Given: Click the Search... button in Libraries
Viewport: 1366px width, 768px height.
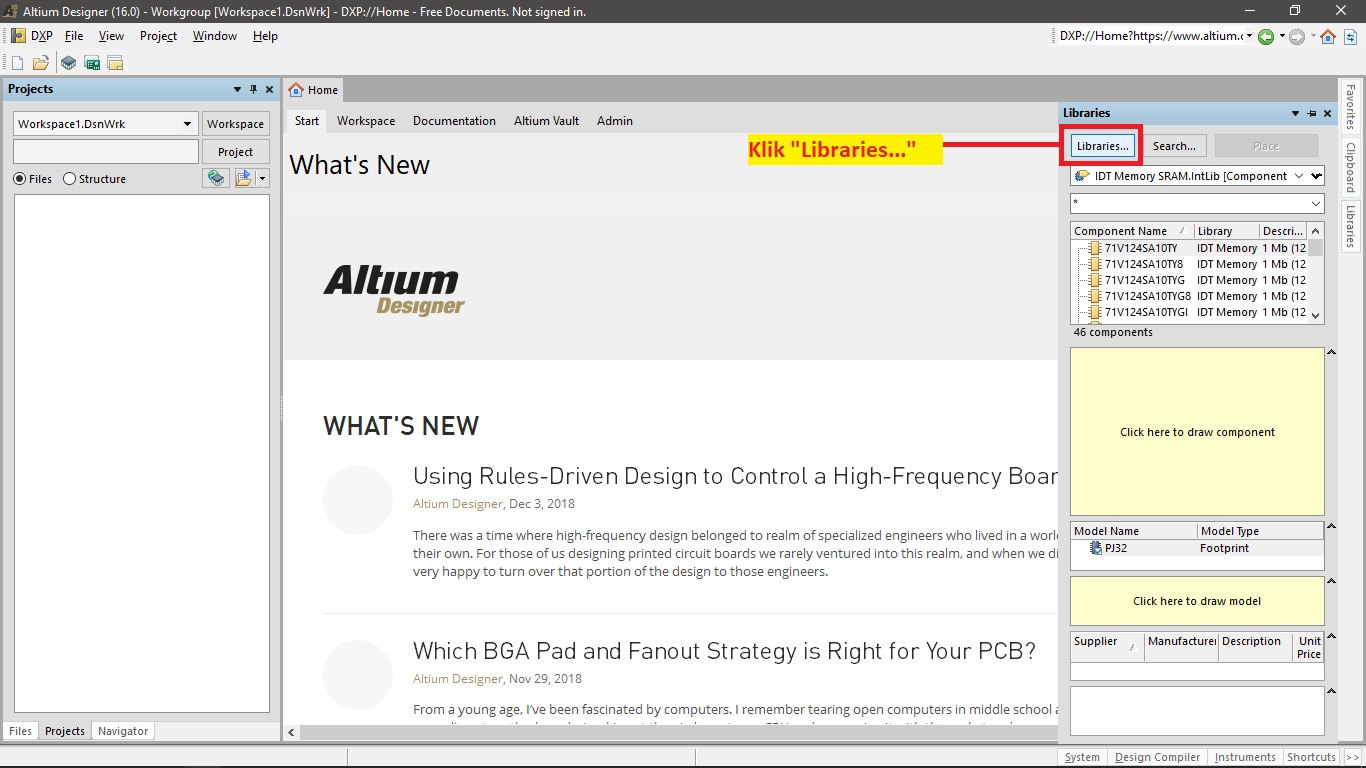Looking at the screenshot, I should [1174, 146].
